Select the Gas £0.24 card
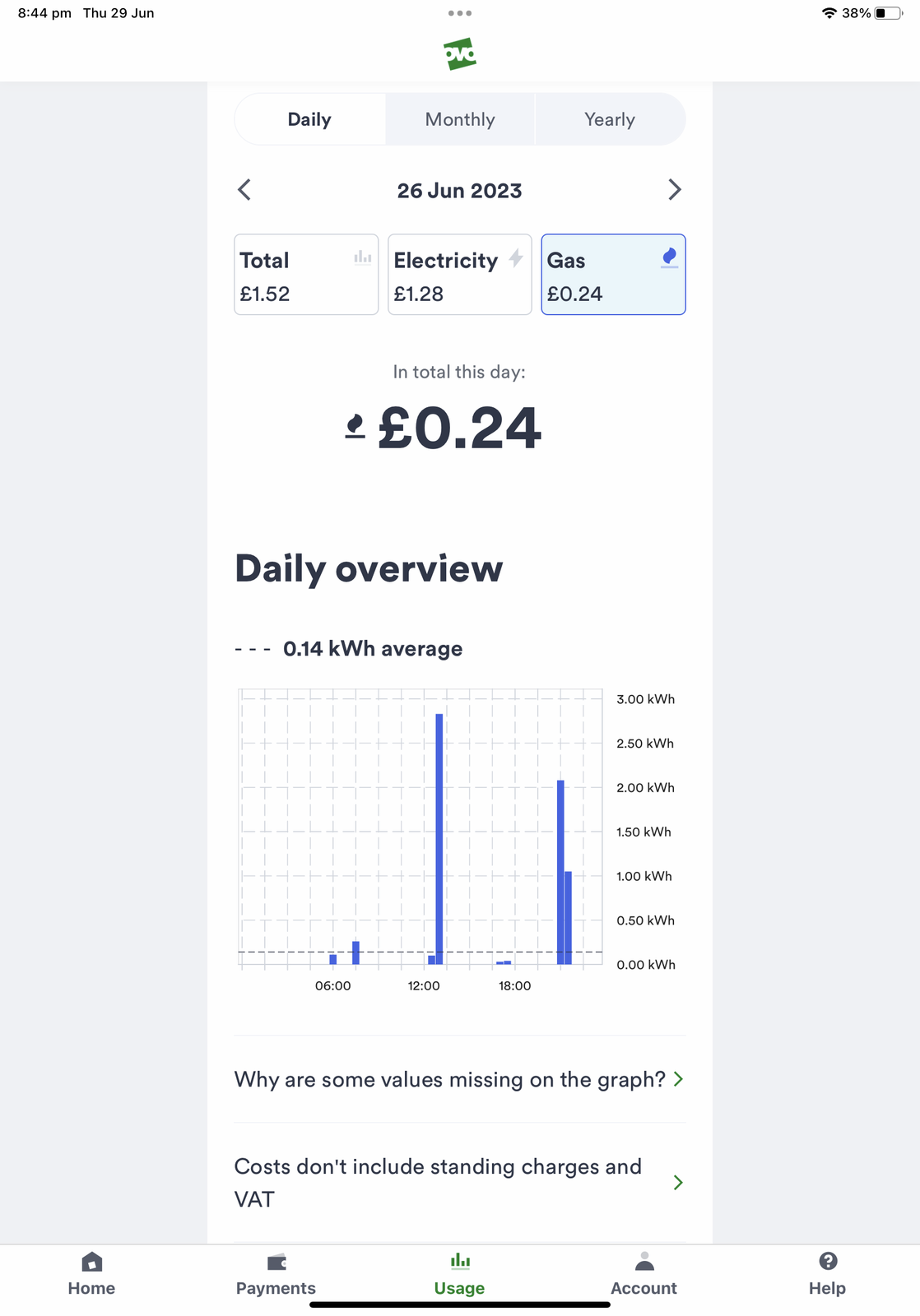Viewport: 920px width, 1316px height. [x=613, y=275]
